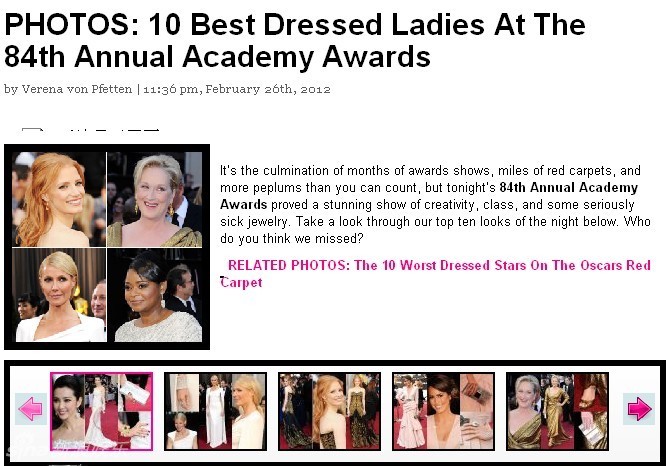Click author name Verena von Pfetten
667x466 pixels.
77,89
